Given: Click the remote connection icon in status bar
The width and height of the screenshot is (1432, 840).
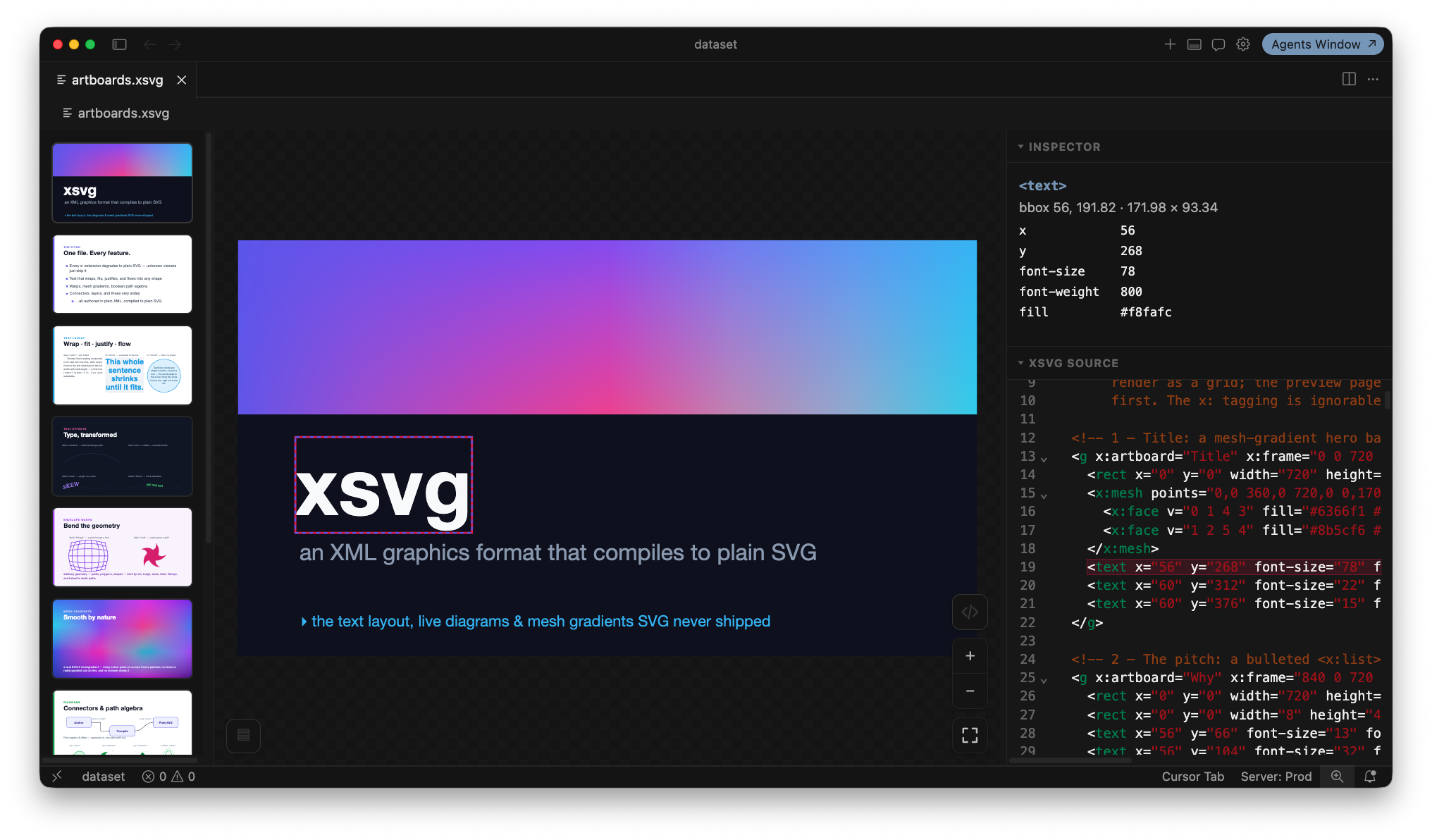Looking at the screenshot, I should pos(57,776).
